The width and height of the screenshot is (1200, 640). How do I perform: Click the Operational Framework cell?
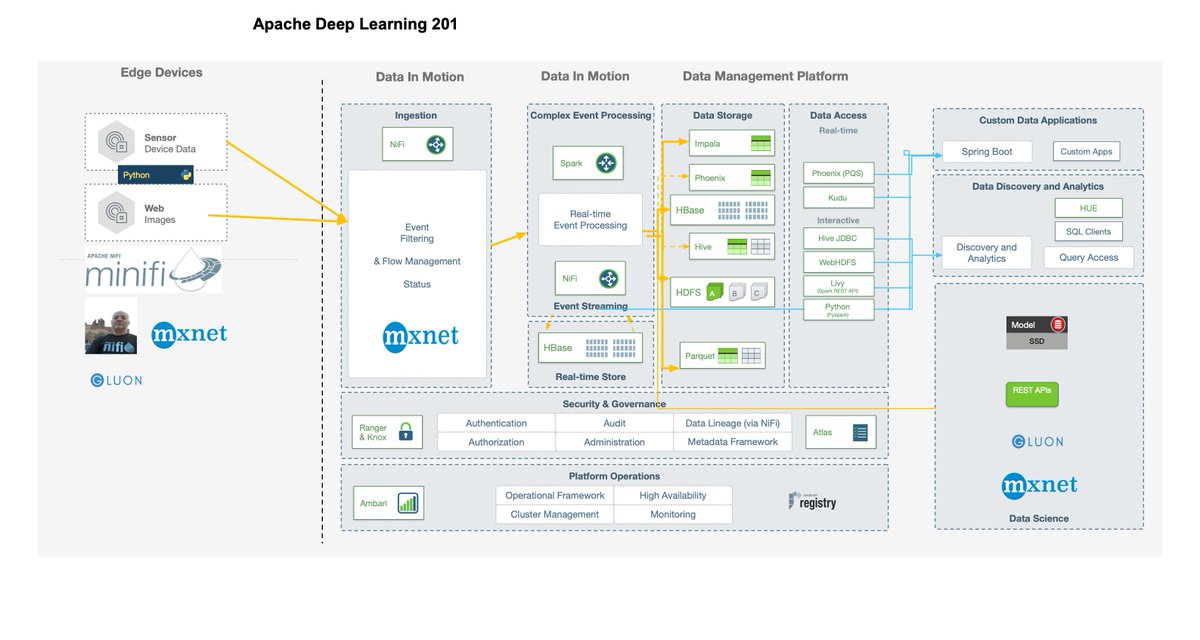554,495
